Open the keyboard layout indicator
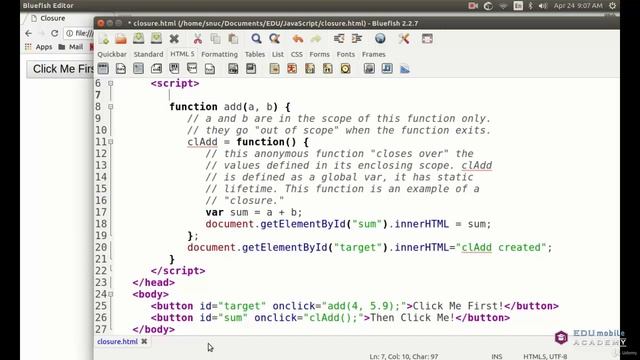Image resolution: width=640 pixels, height=360 pixels. [x=518, y=6]
